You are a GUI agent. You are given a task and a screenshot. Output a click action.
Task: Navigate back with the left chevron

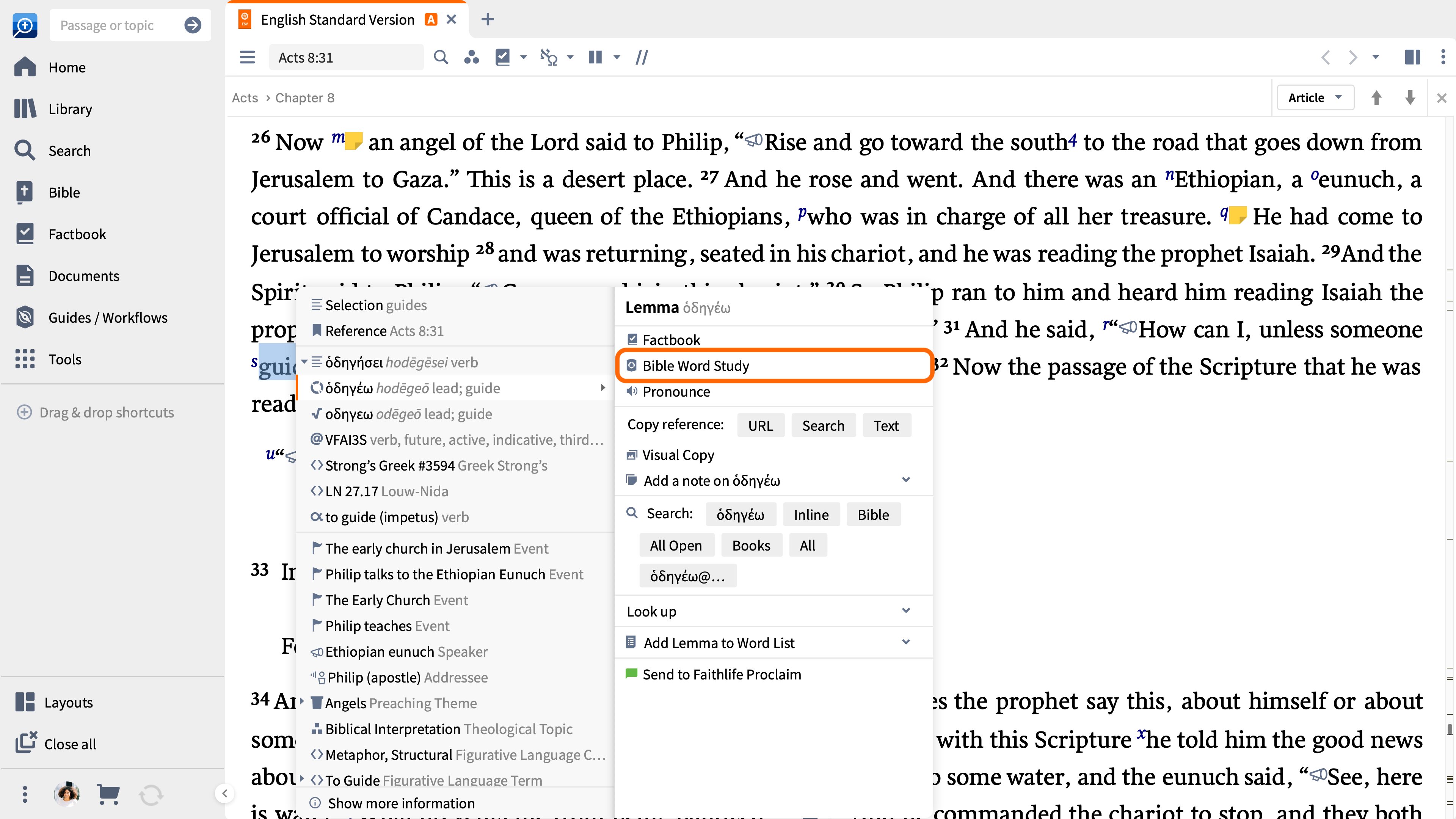point(1326,57)
